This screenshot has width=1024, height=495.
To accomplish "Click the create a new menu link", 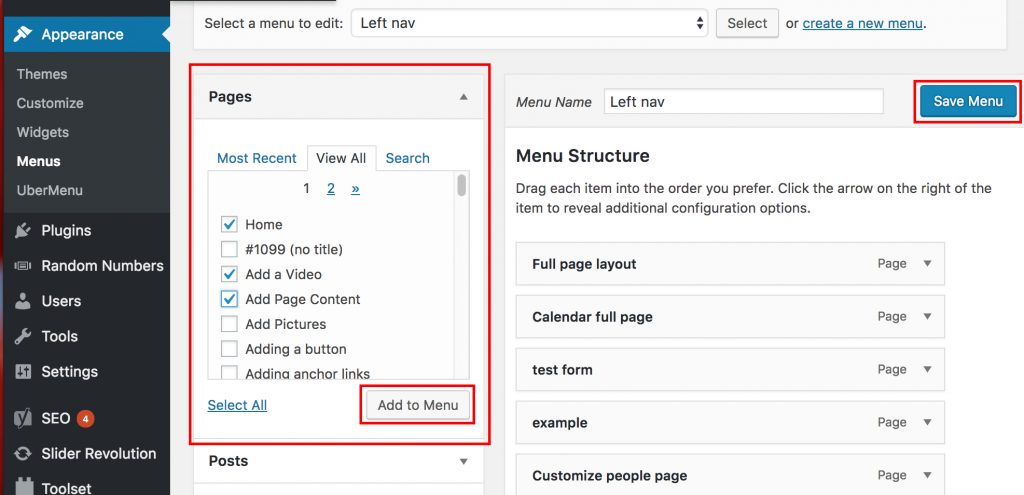I will point(863,23).
